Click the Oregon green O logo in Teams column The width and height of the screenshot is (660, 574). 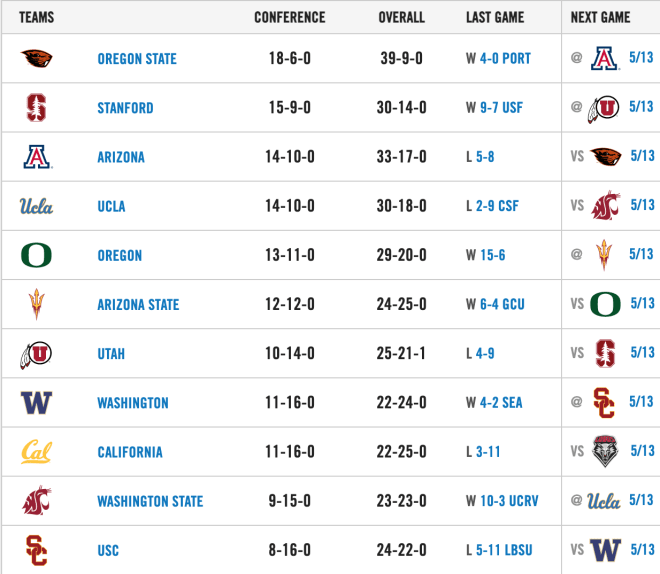[36, 255]
